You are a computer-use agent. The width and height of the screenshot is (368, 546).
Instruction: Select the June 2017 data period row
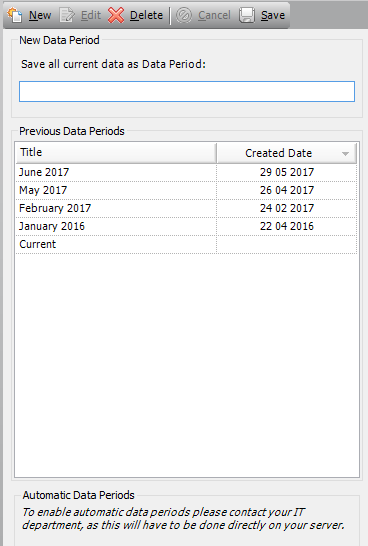point(187,172)
